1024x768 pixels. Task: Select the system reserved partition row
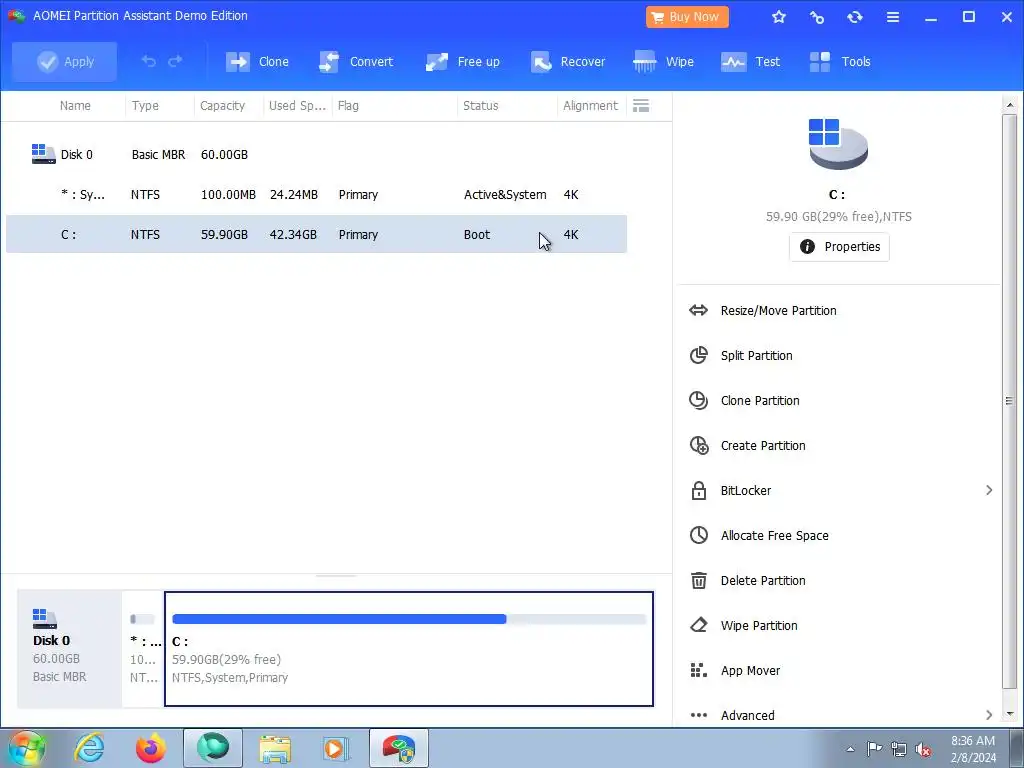pyautogui.click(x=316, y=195)
